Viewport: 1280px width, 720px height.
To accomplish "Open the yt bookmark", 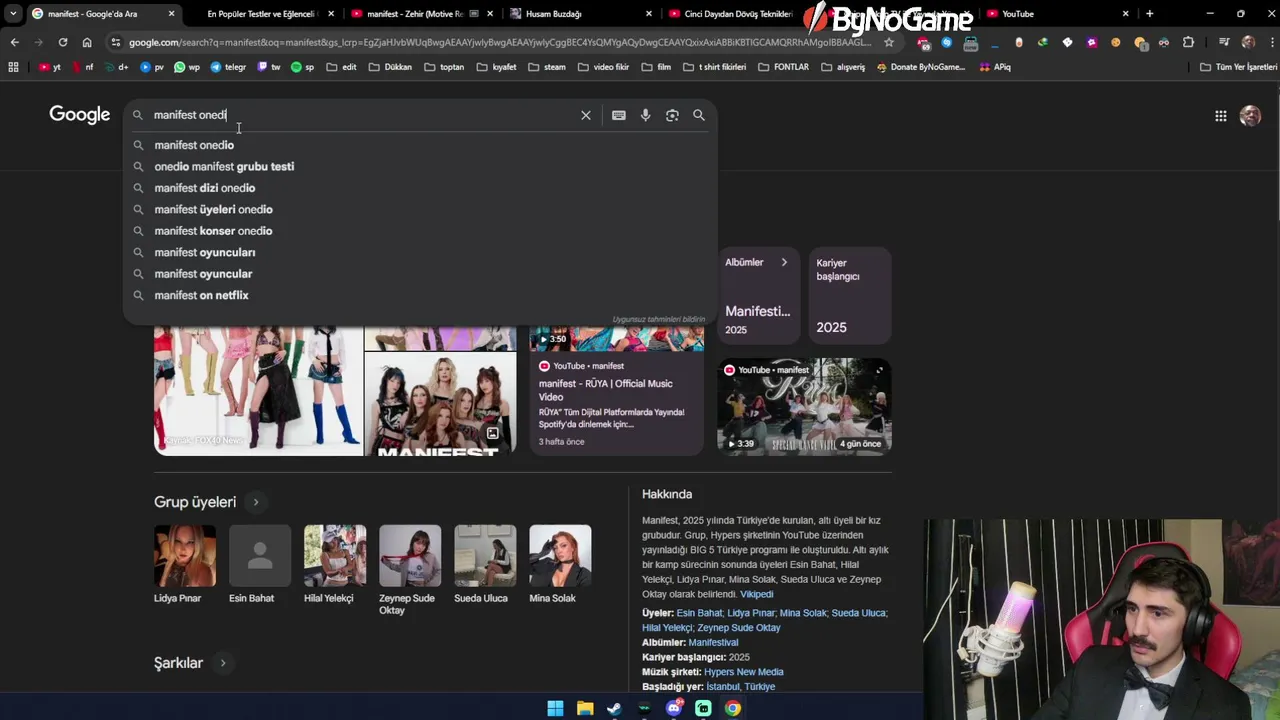I will tap(50, 67).
